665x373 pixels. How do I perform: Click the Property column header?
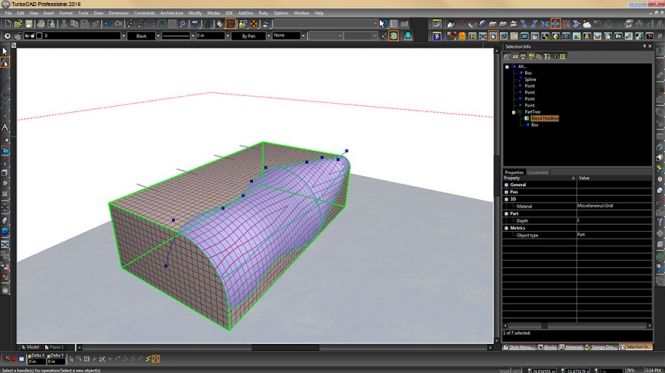(539, 178)
